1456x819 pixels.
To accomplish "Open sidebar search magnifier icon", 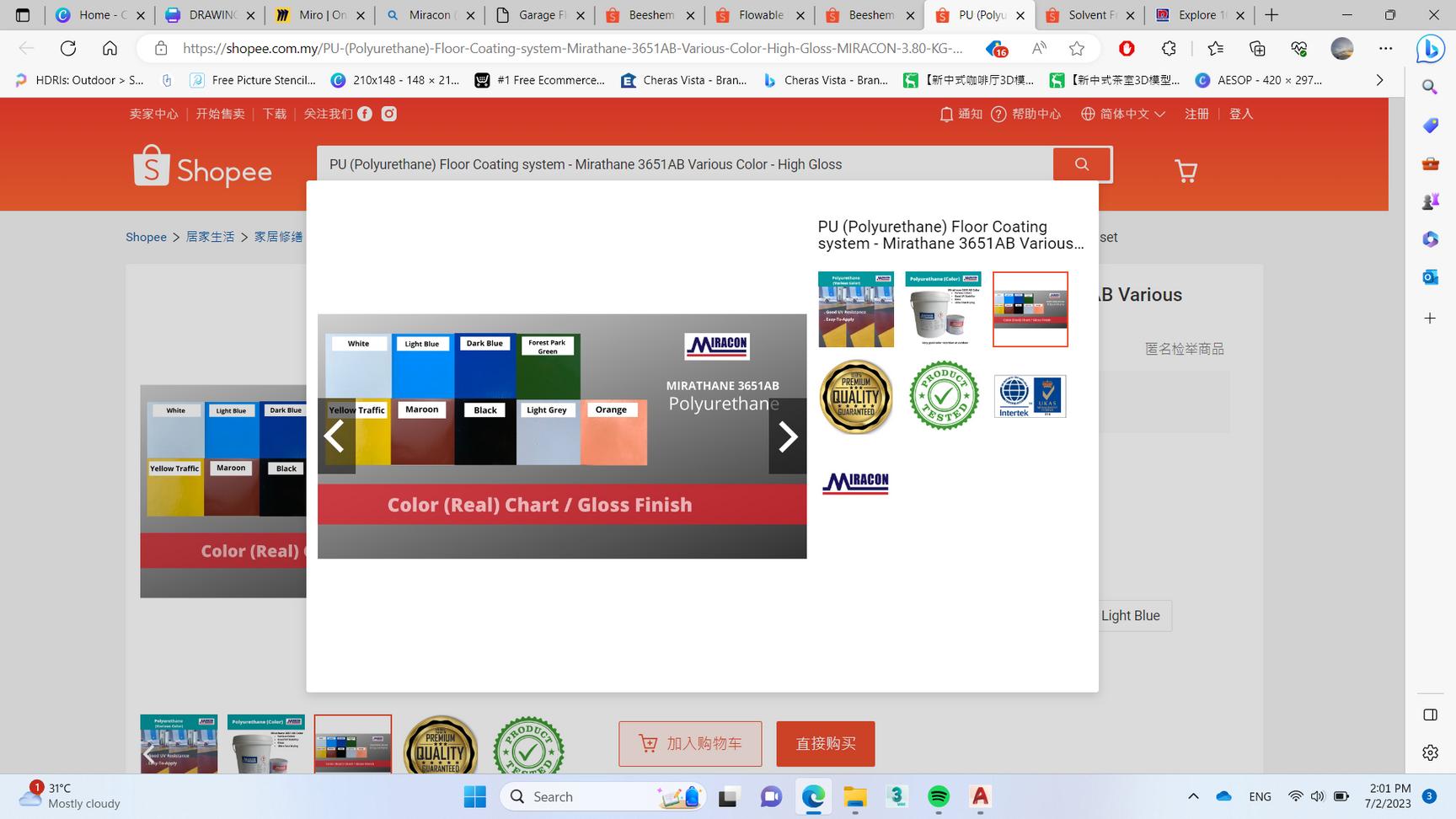I will point(1430,87).
